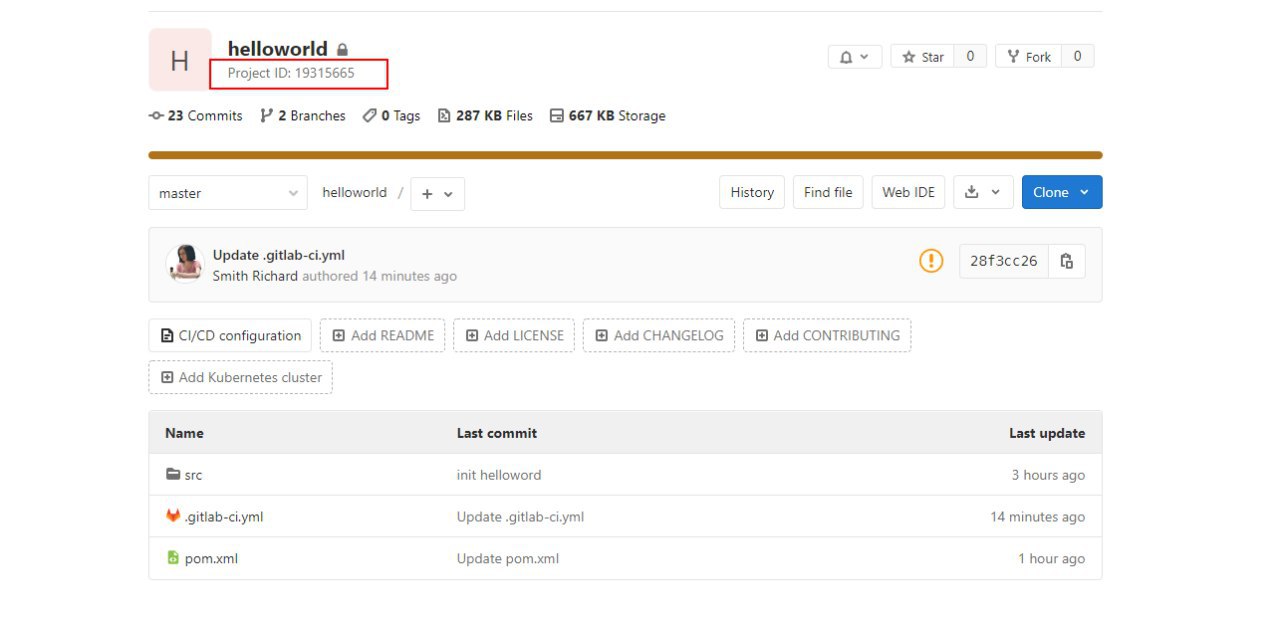
Task: Open CI/CD configuration
Action: [x=230, y=336]
